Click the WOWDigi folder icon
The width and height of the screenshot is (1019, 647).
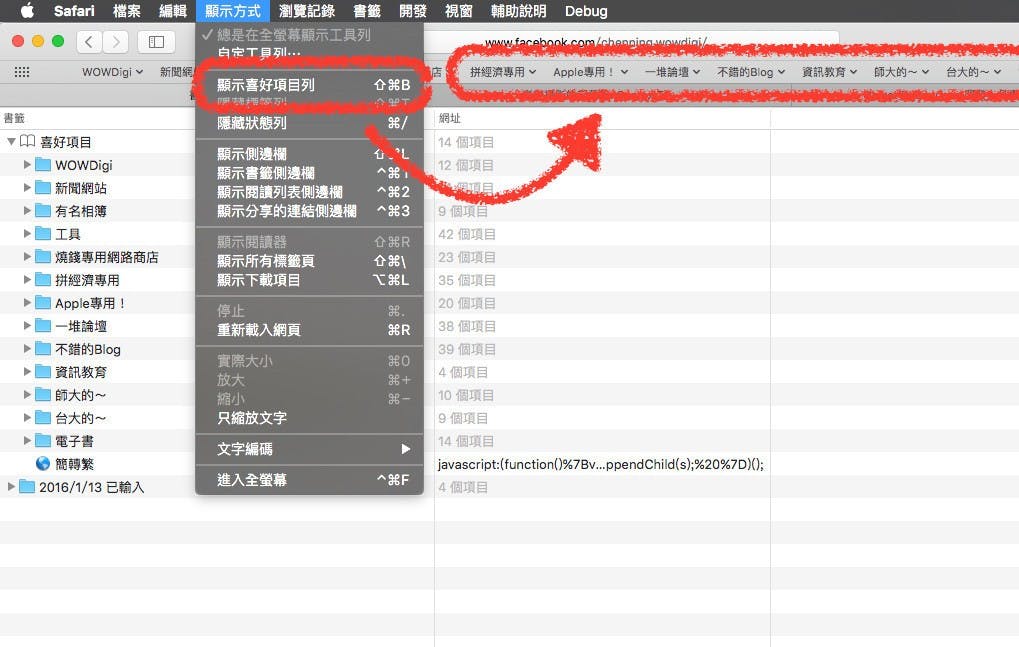click(x=43, y=164)
